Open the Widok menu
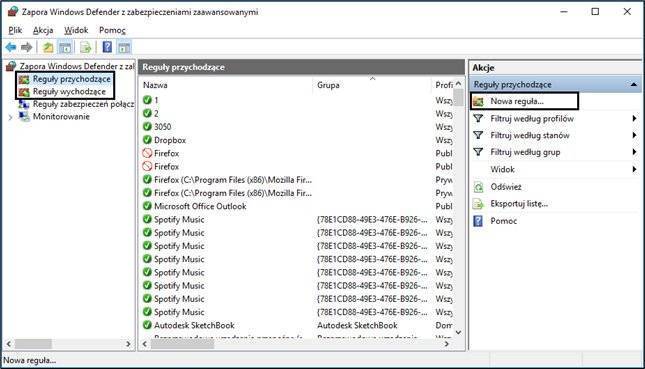This screenshot has width=645, height=369. click(76, 30)
